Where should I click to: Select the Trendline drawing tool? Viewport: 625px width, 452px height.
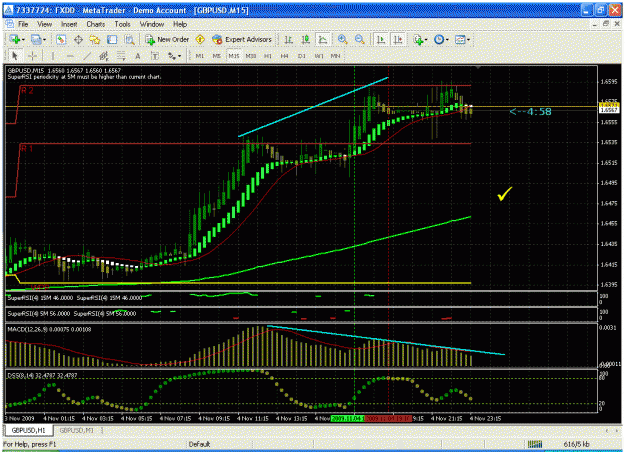click(87, 56)
